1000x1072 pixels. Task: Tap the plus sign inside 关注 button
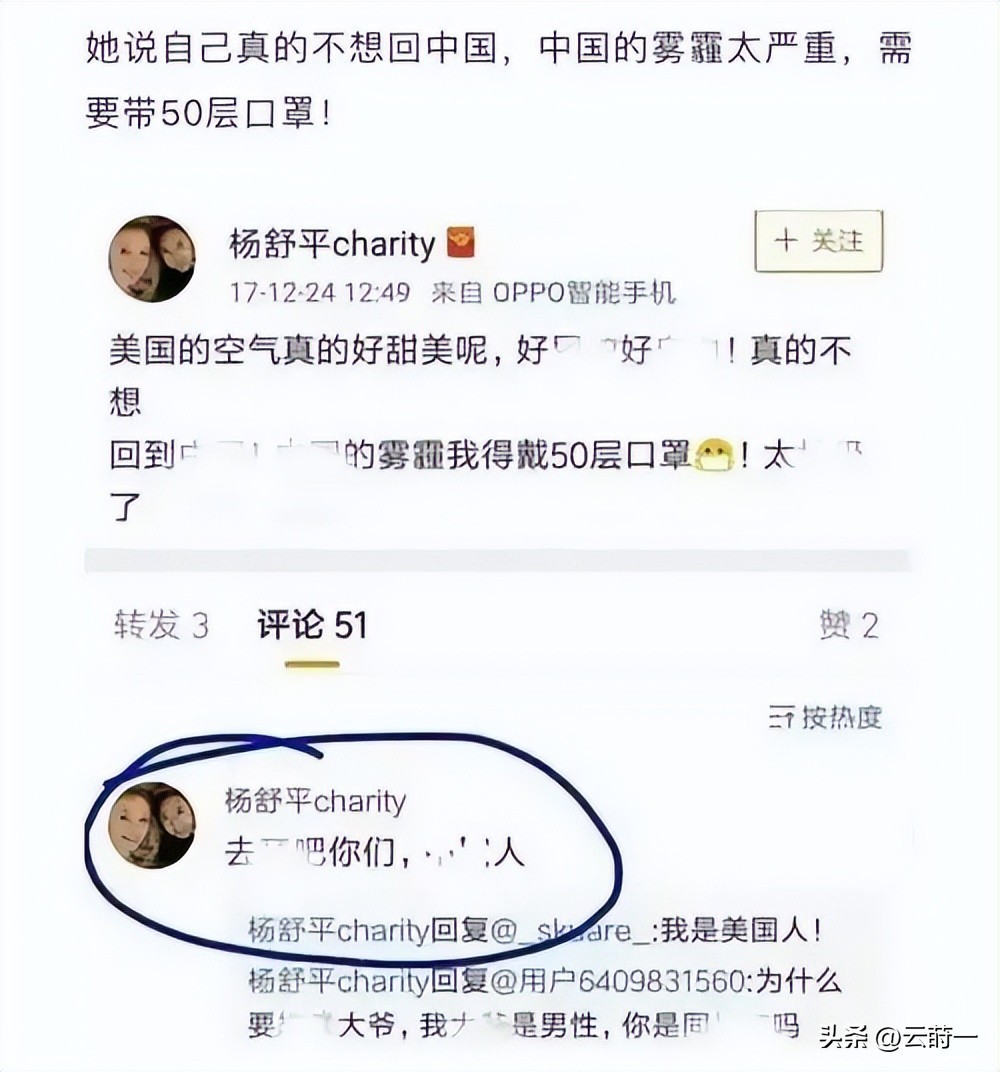[786, 241]
